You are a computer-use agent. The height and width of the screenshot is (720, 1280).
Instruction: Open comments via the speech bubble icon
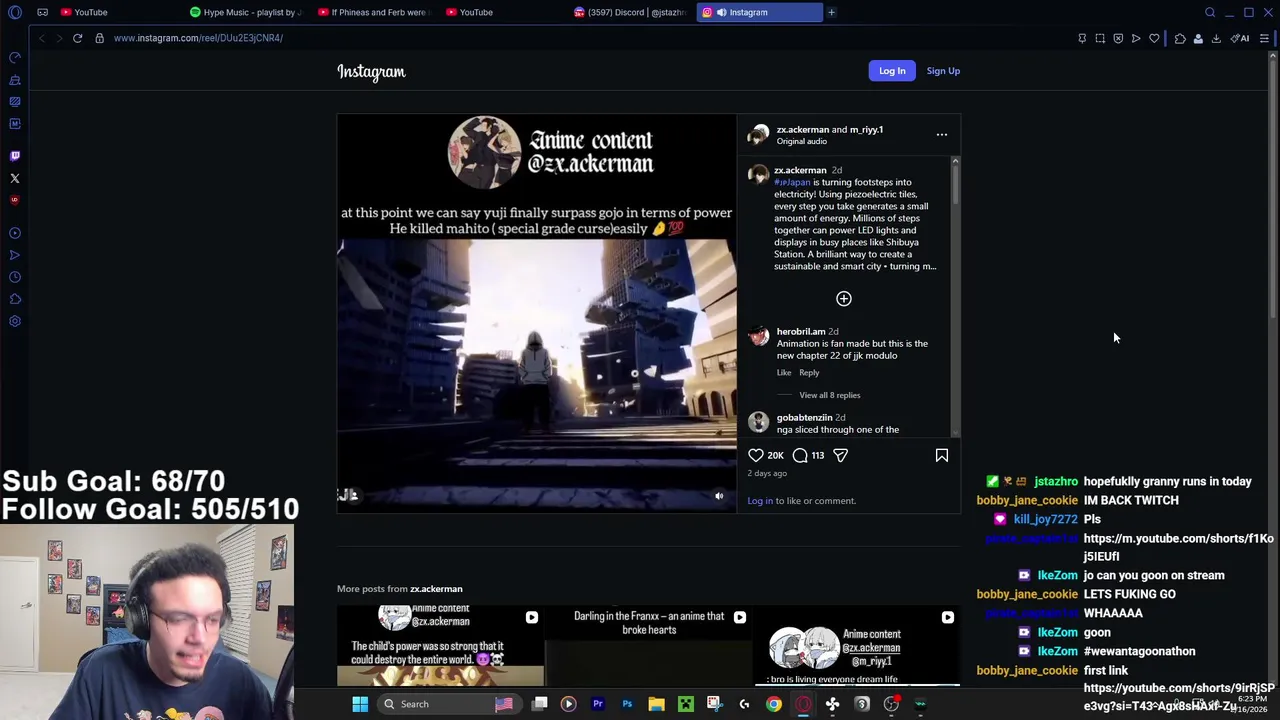(x=800, y=456)
